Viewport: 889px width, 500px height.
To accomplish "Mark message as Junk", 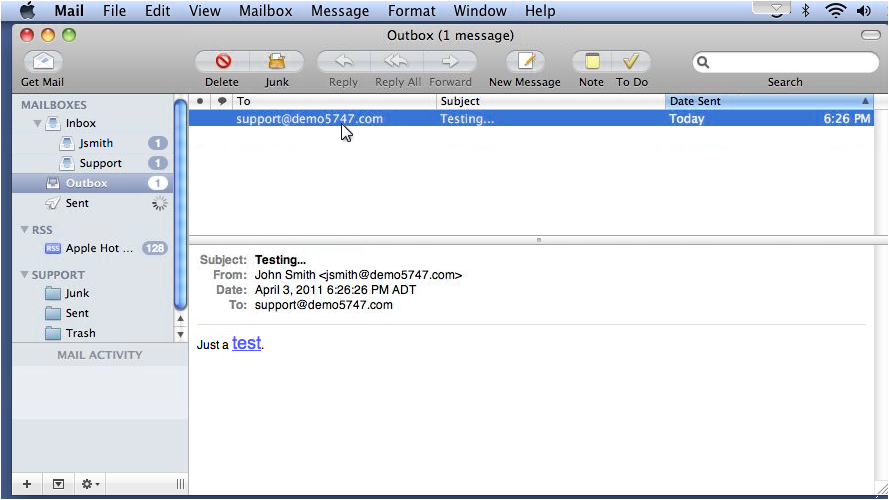I will coord(277,62).
